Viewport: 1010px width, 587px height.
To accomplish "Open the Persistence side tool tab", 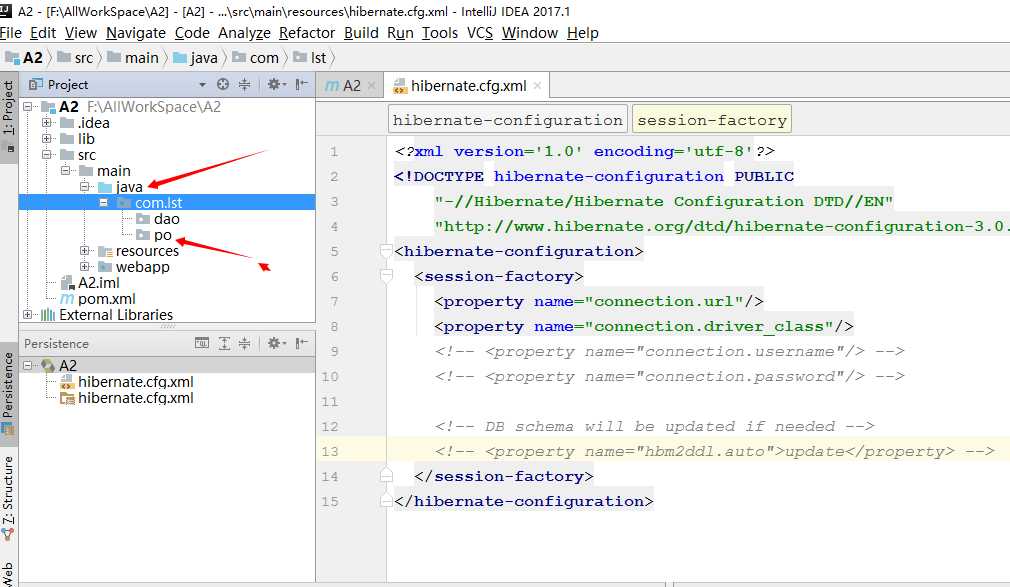I will click(8, 392).
